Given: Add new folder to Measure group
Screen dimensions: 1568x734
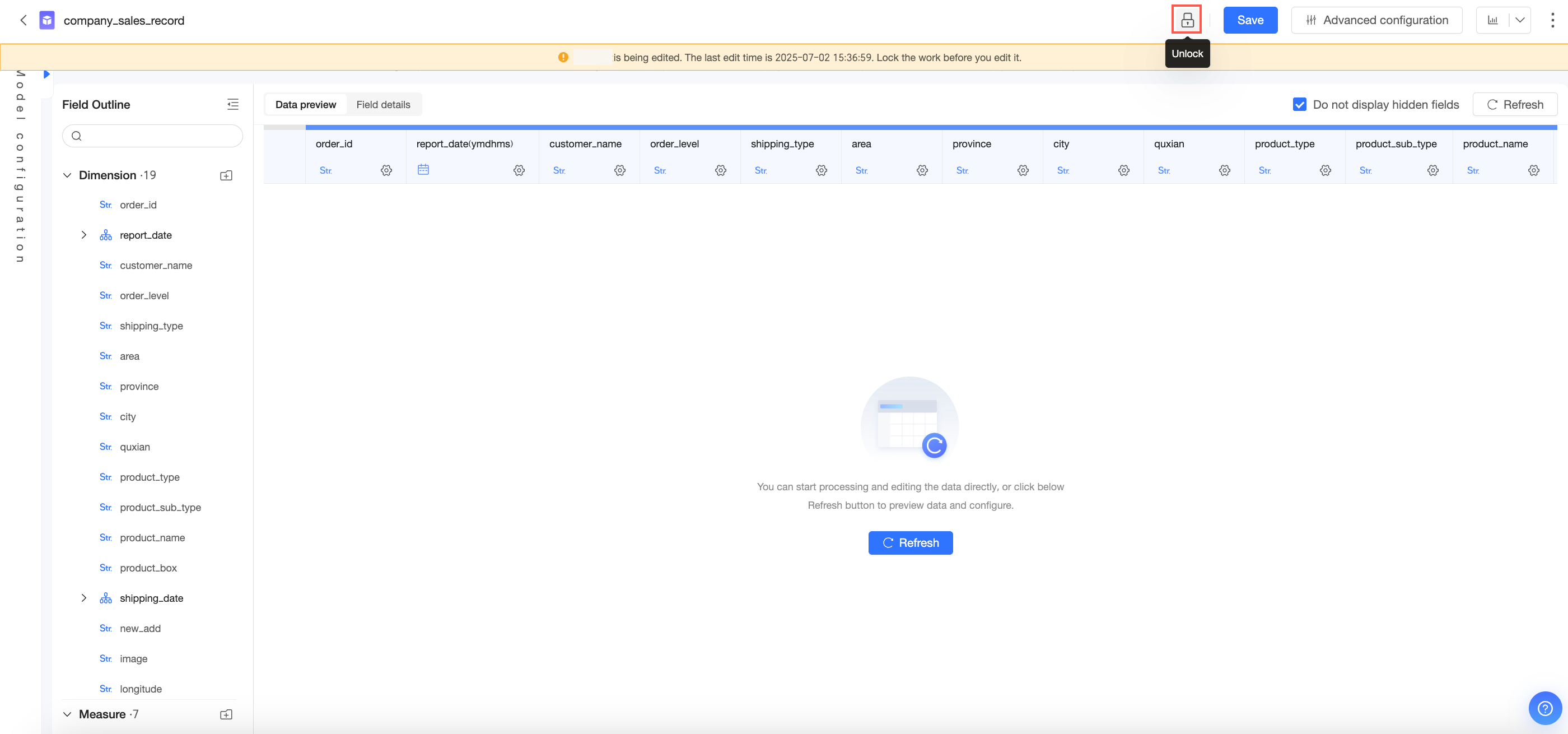Looking at the screenshot, I should 226,714.
